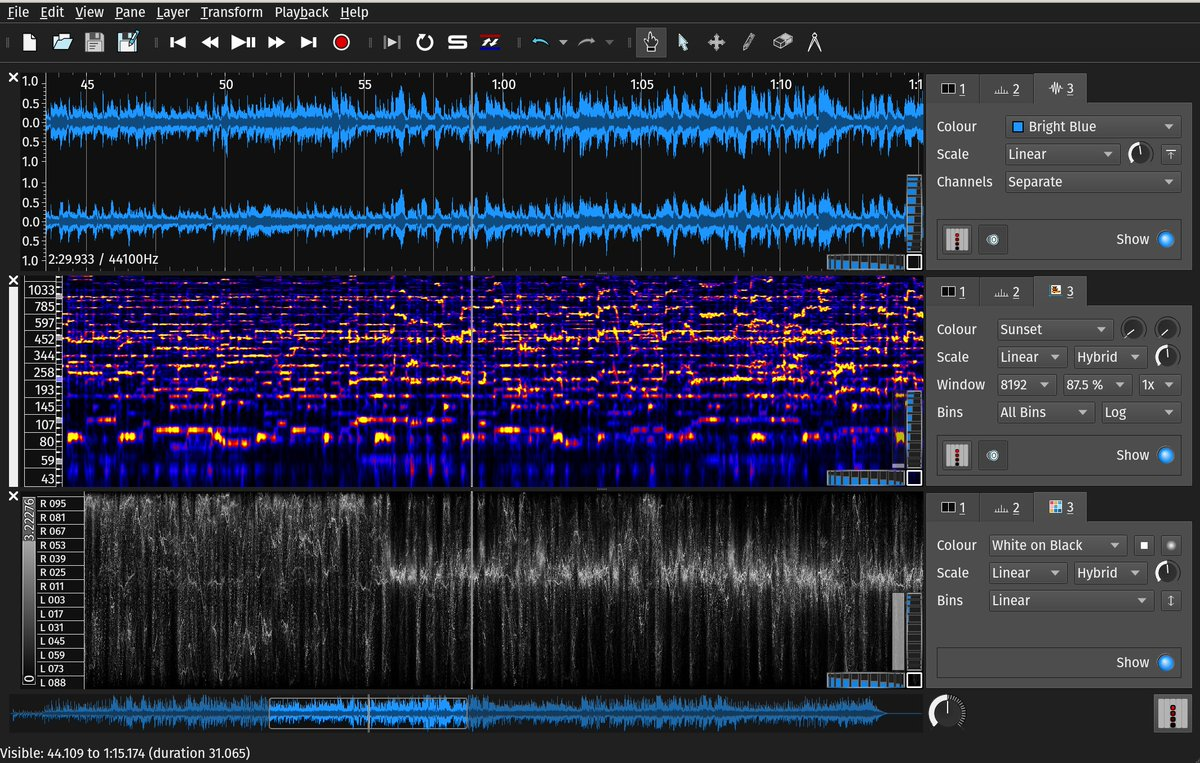Choose the Erase tool
Image resolution: width=1200 pixels, height=763 pixels.
(782, 42)
